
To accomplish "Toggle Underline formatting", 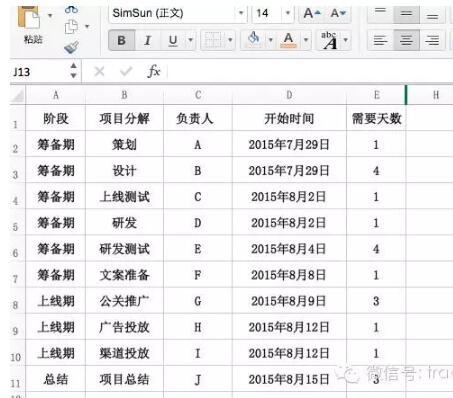I will (173, 40).
